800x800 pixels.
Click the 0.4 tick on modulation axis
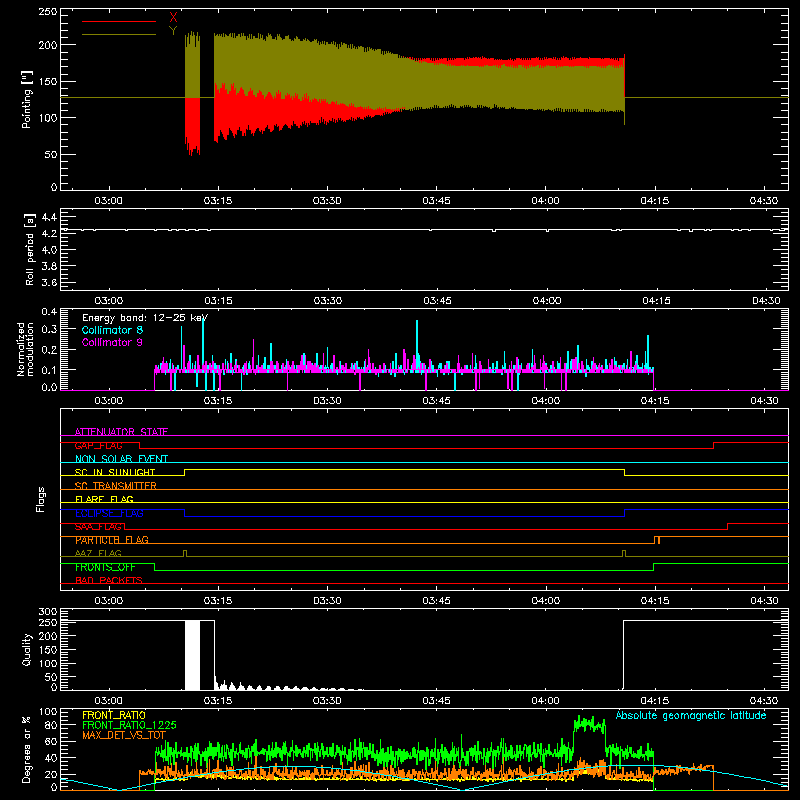pos(49,312)
